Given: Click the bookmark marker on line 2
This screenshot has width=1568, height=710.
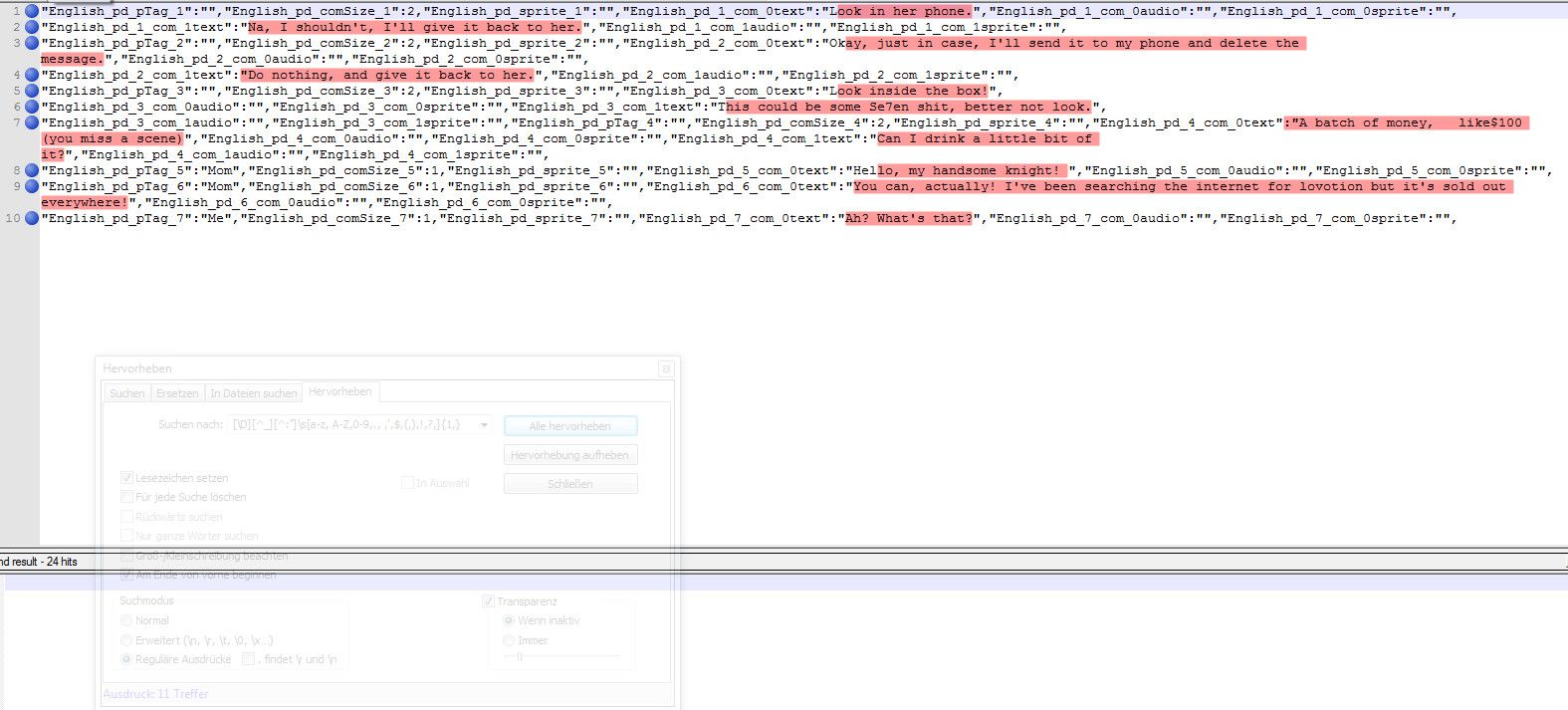Looking at the screenshot, I should [32, 27].
